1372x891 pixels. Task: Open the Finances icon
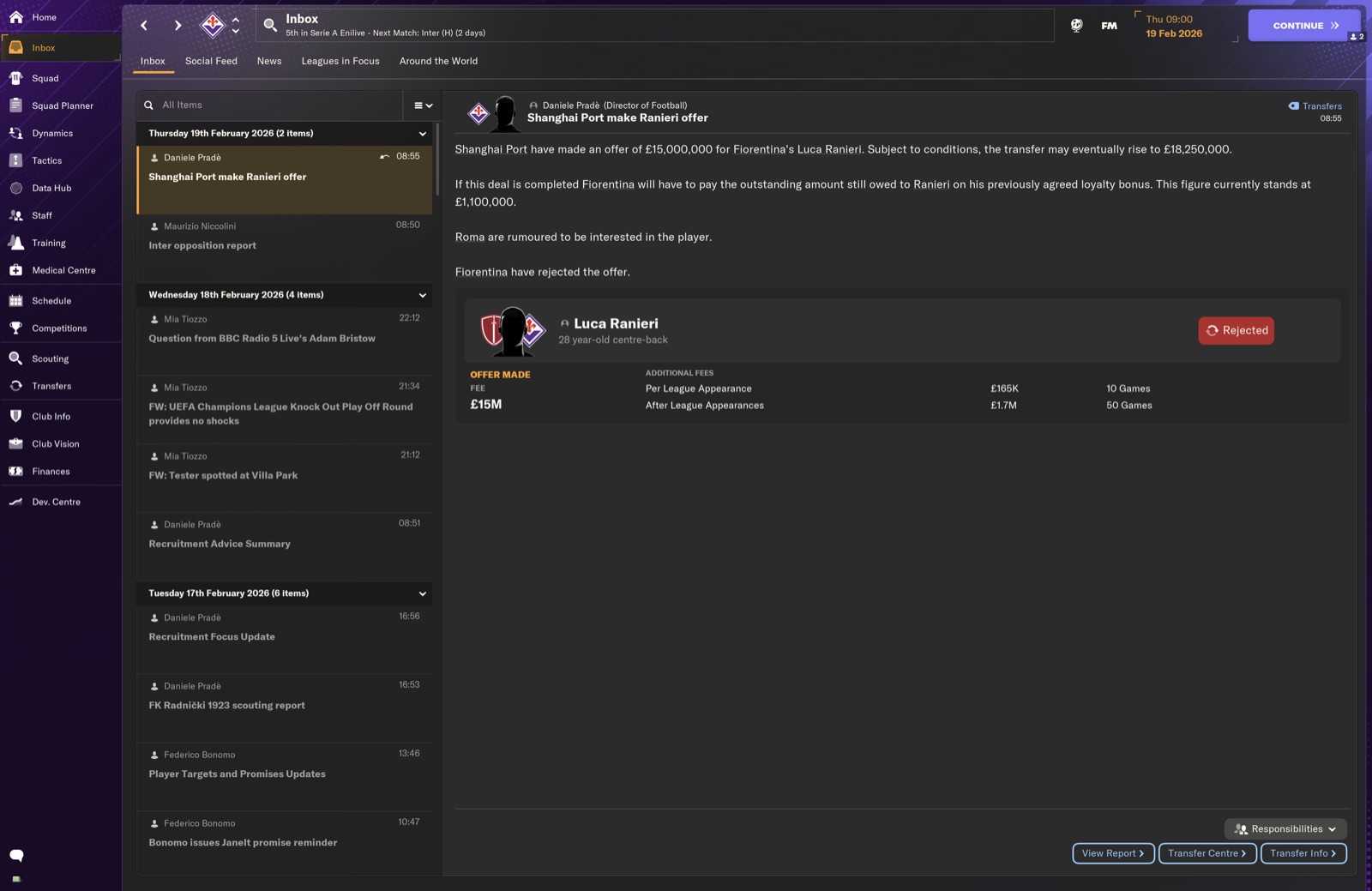pyautogui.click(x=15, y=471)
